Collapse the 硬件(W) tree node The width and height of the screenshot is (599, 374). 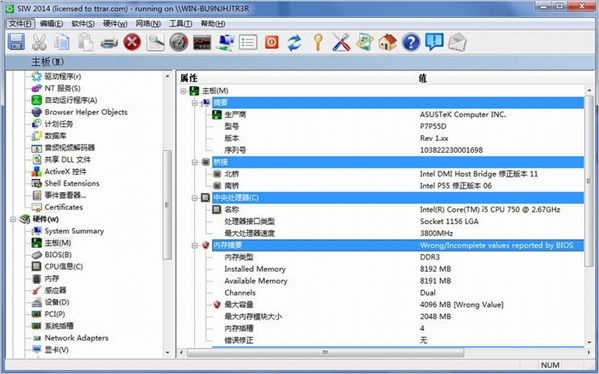[13, 219]
